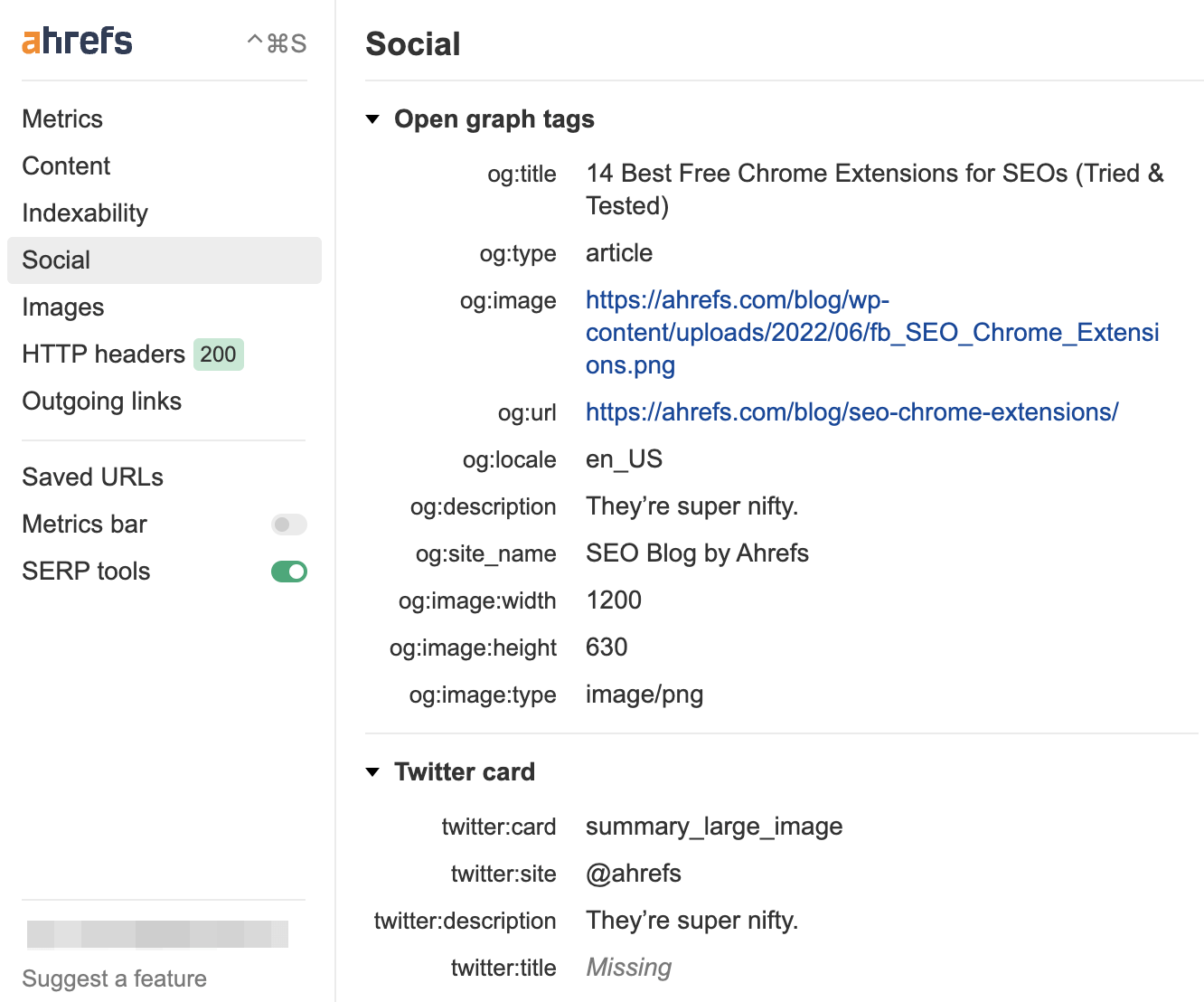Open the Images section

pos(62,307)
